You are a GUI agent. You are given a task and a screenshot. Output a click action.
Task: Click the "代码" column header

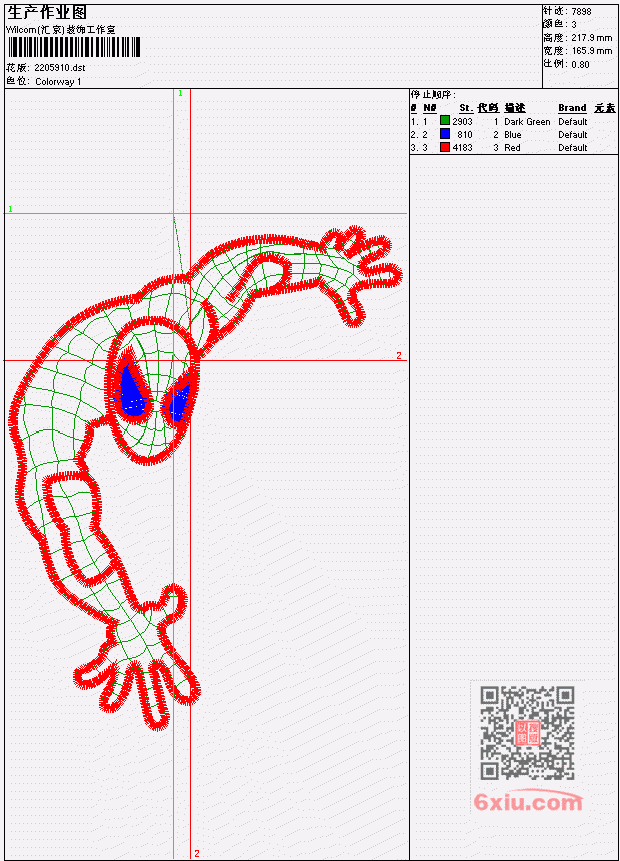(x=488, y=108)
